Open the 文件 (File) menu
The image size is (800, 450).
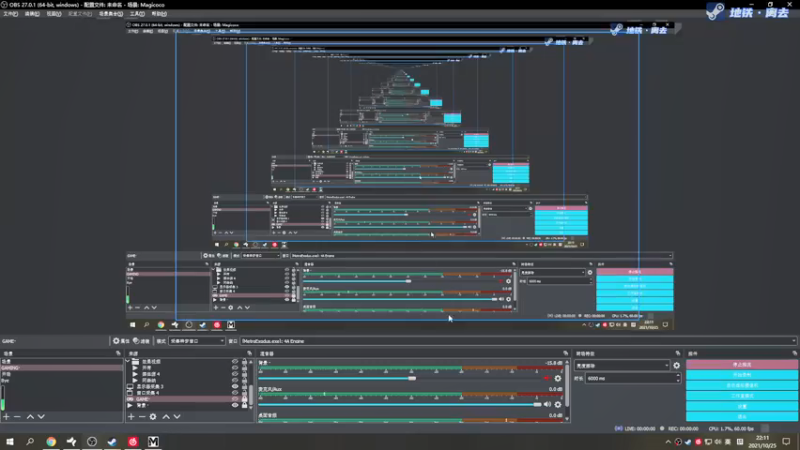point(10,14)
